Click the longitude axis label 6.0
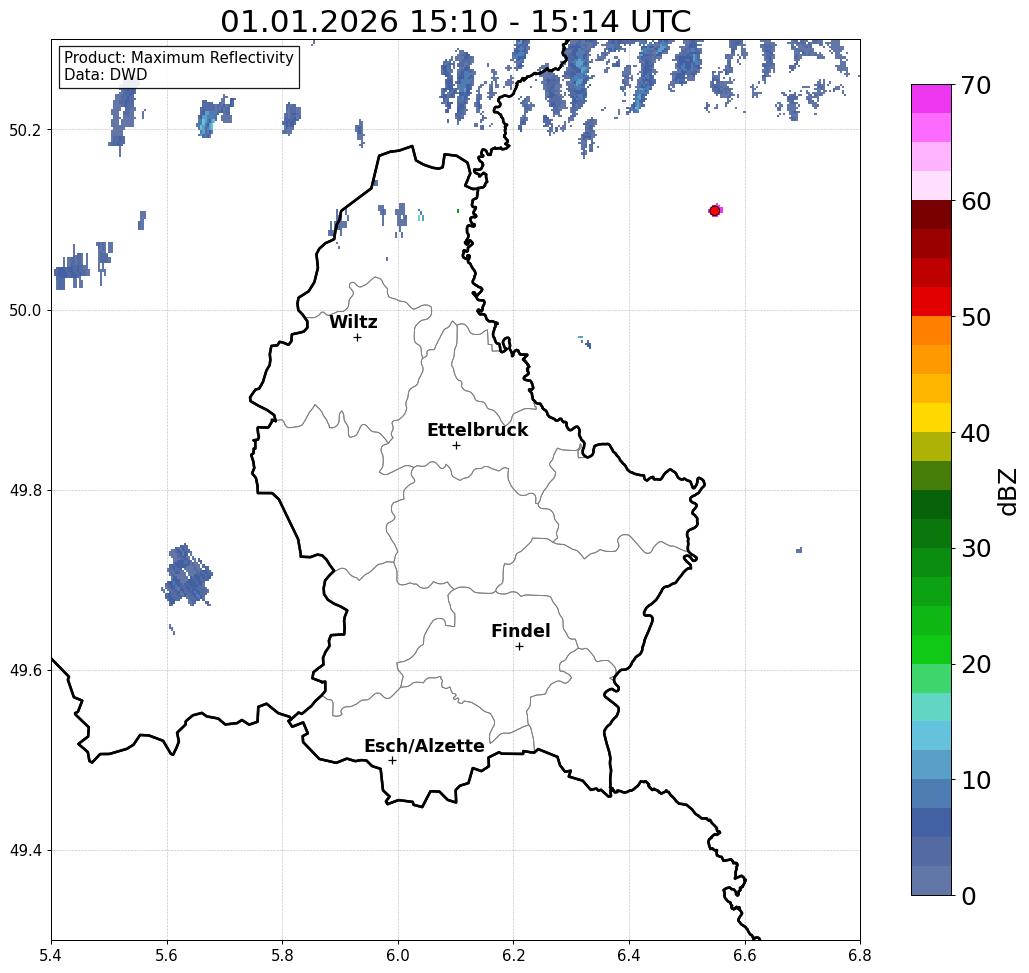Image resolution: width=1029 pixels, height=973 pixels. click(398, 955)
